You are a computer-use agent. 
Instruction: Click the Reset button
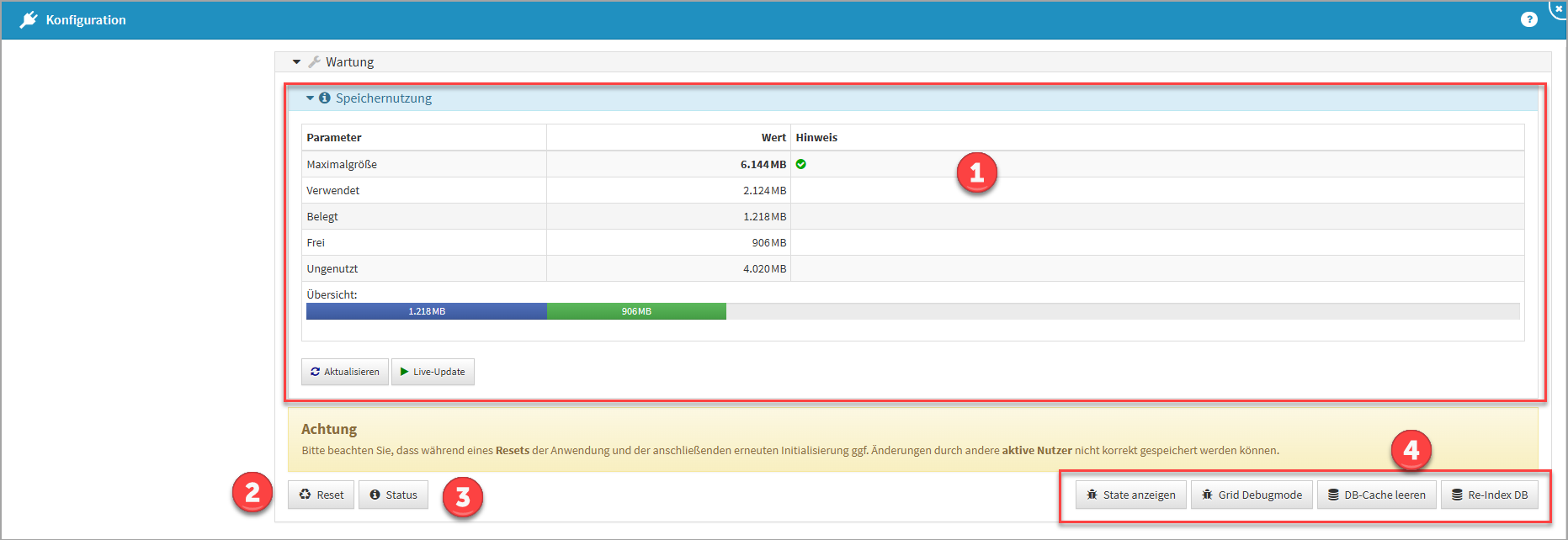click(x=322, y=495)
